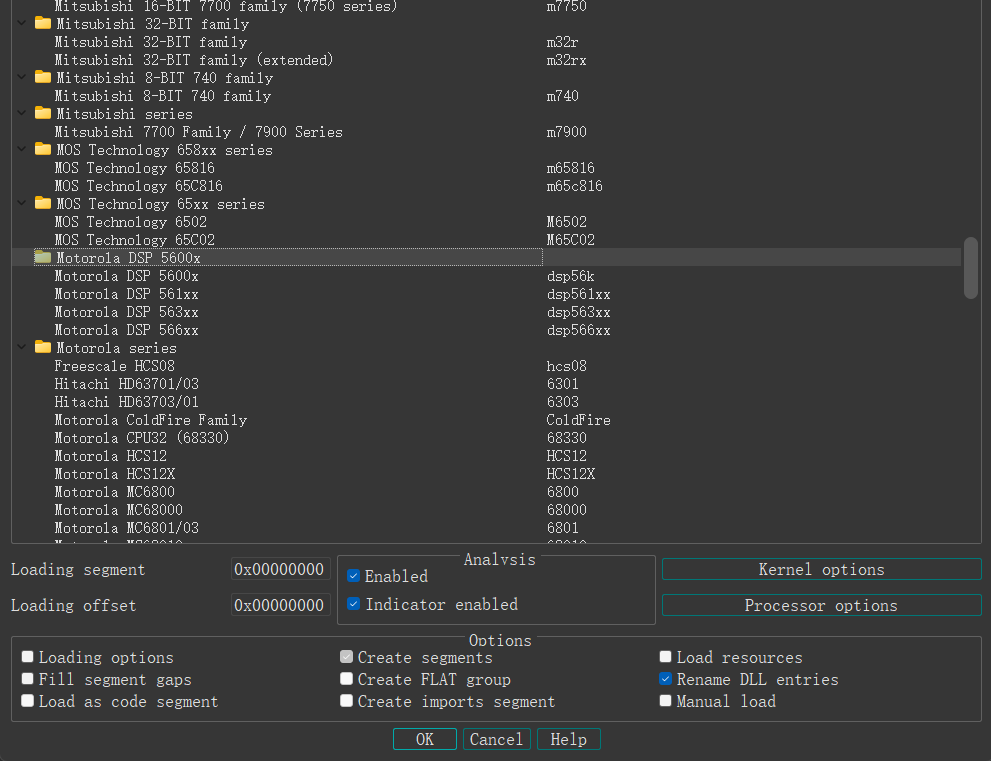991x761 pixels.
Task: Select Motorola CPU32 (68330) processor
Action: [487, 438]
